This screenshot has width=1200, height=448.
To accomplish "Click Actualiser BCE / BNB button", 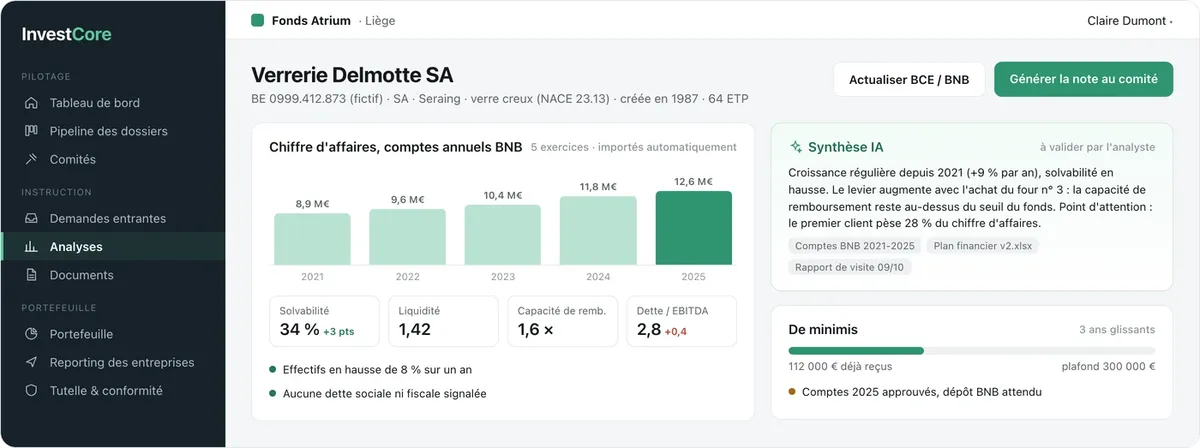I will [x=909, y=80].
